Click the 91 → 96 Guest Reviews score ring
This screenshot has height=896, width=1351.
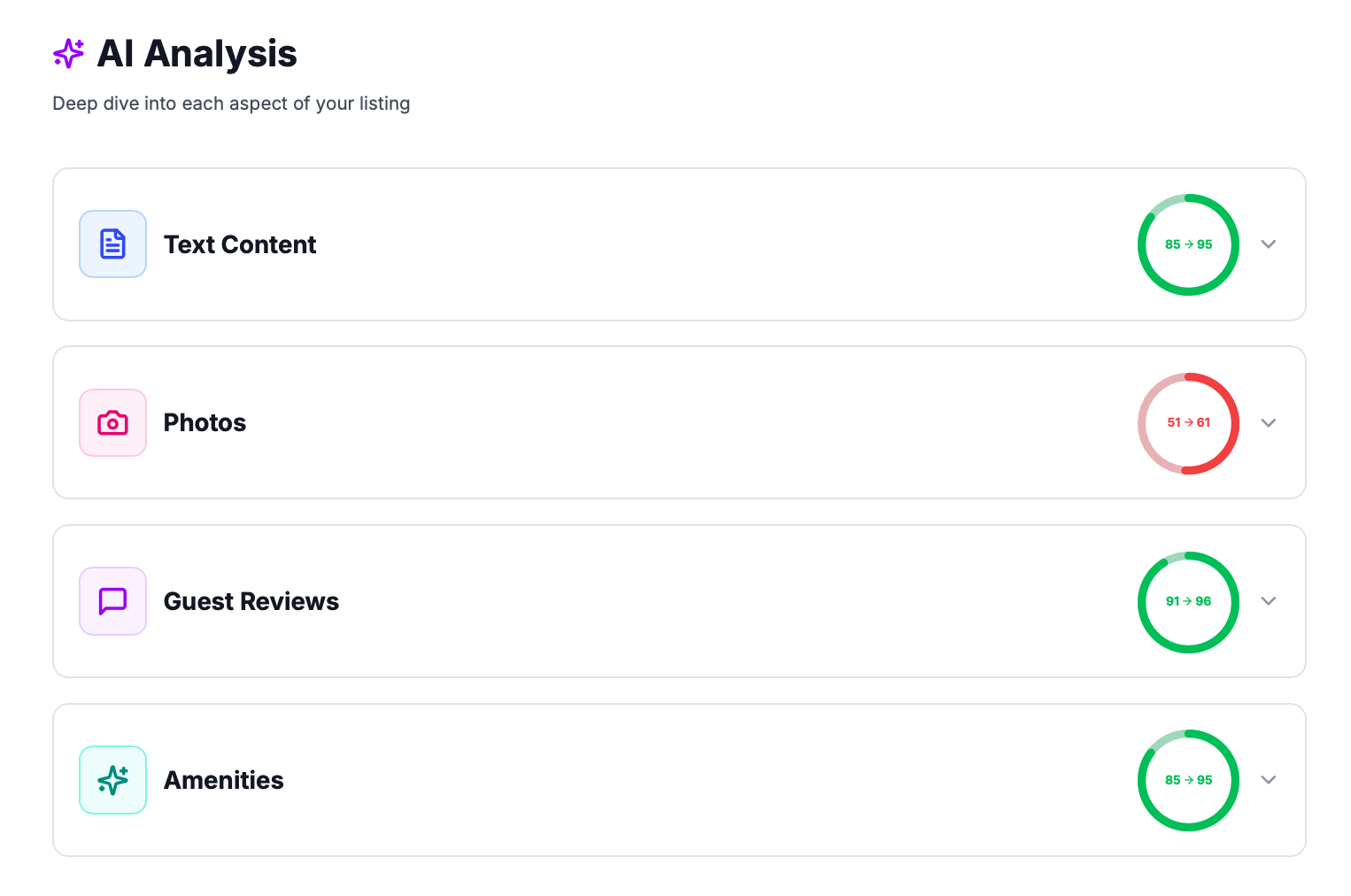click(1188, 601)
